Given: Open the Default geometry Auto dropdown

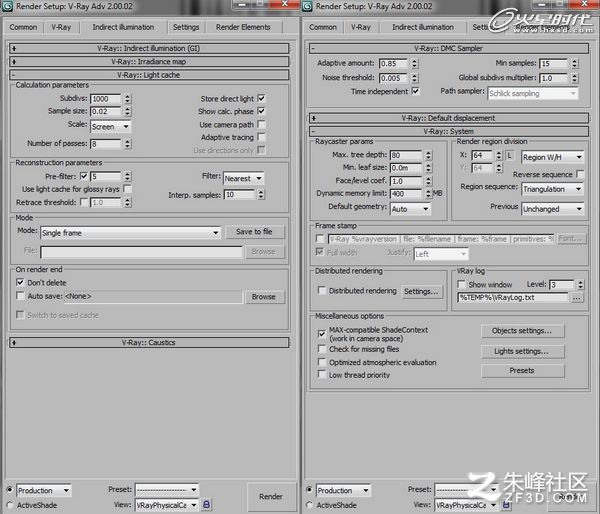Looking at the screenshot, I should pyautogui.click(x=410, y=209).
